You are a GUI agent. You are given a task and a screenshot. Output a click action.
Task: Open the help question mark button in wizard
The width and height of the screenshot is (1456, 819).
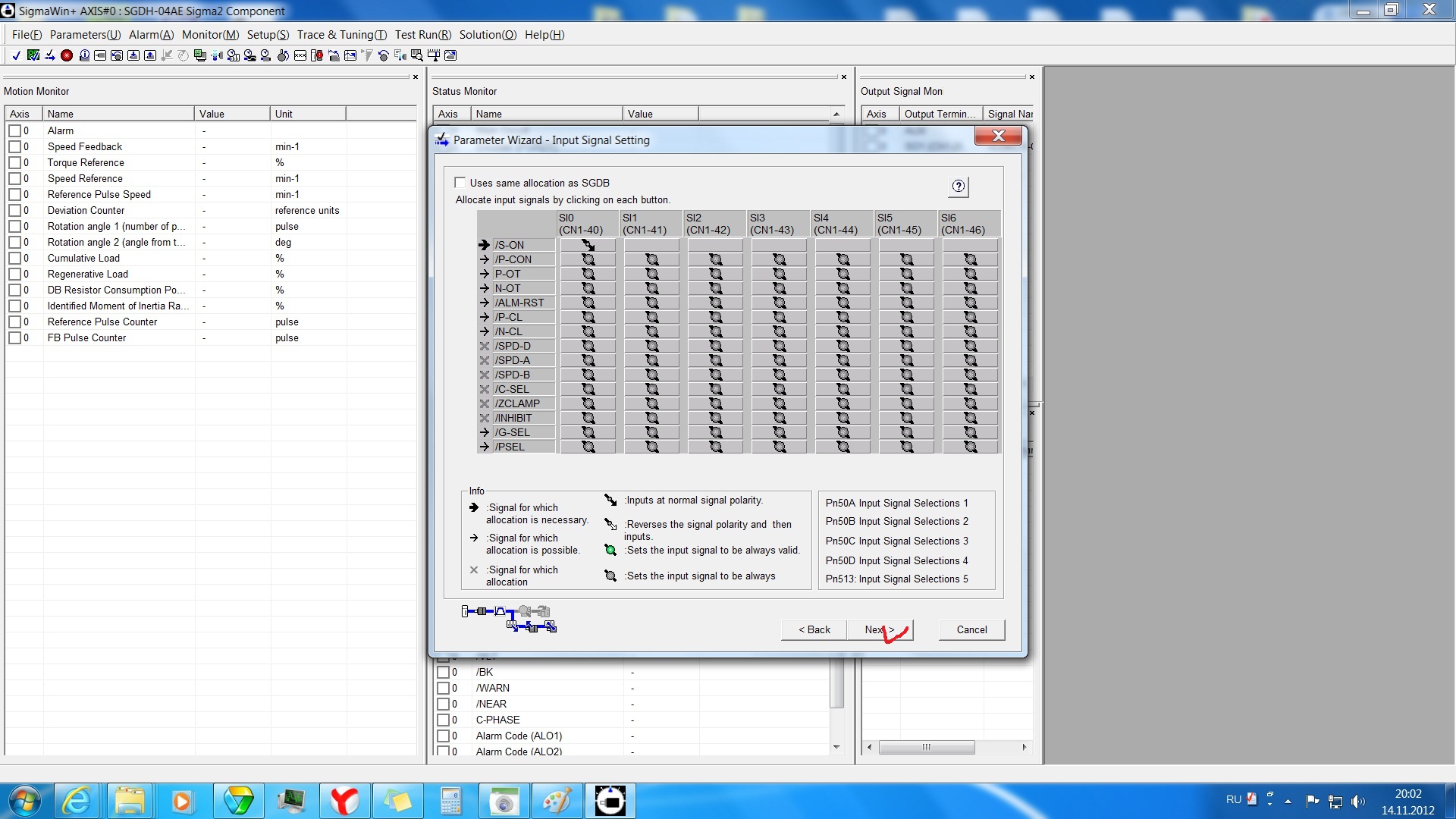click(x=959, y=187)
